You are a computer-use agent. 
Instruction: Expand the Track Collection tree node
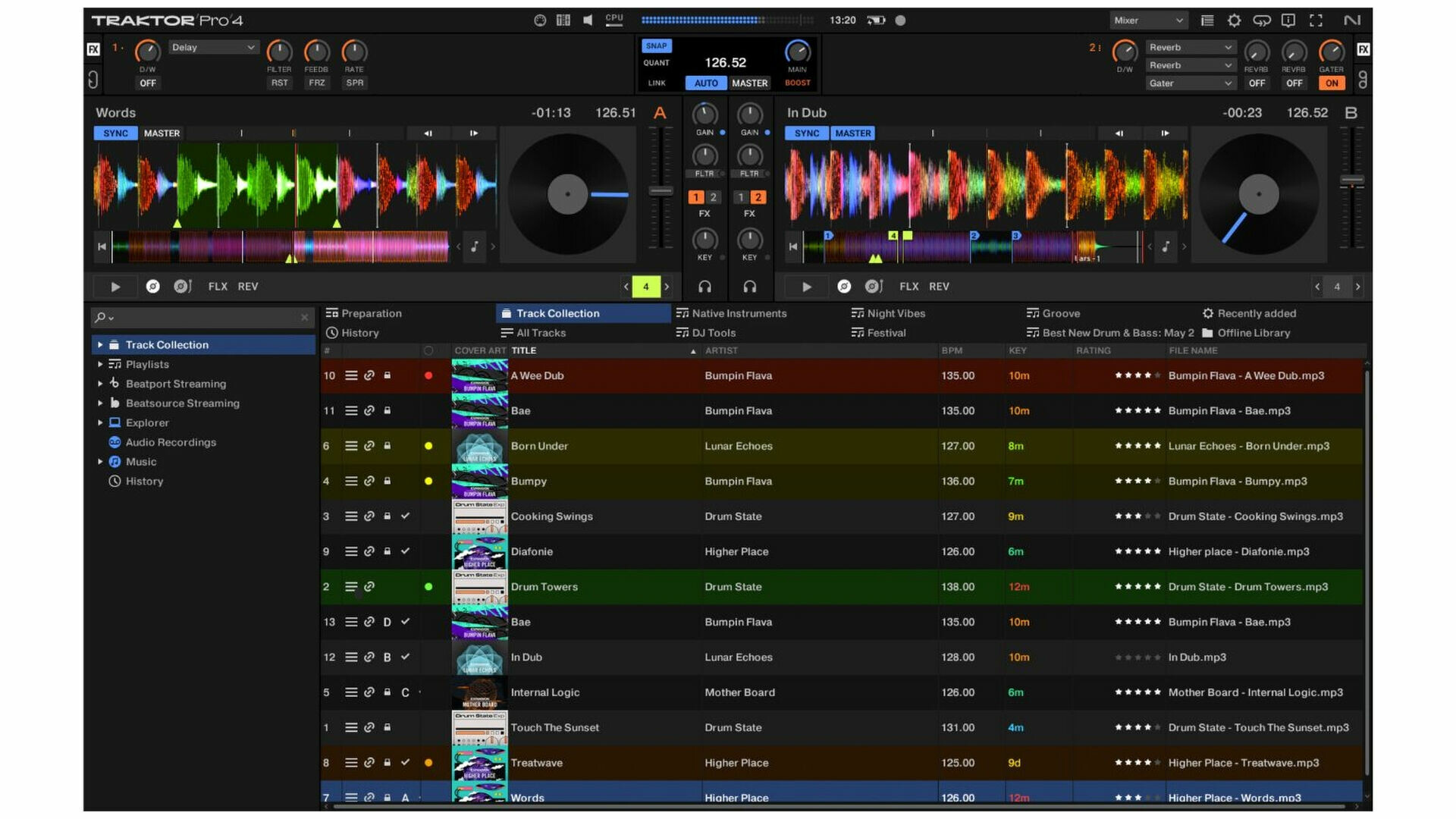100,345
